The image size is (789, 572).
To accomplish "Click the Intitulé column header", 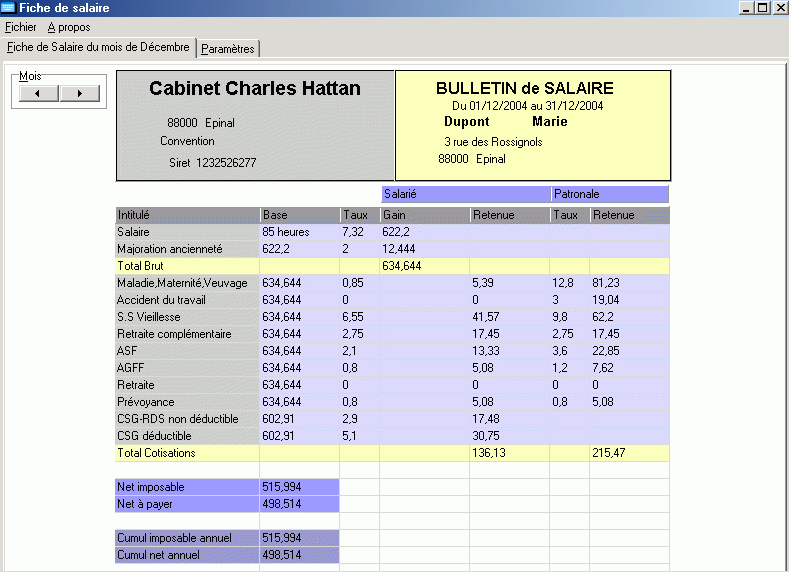I will click(187, 215).
